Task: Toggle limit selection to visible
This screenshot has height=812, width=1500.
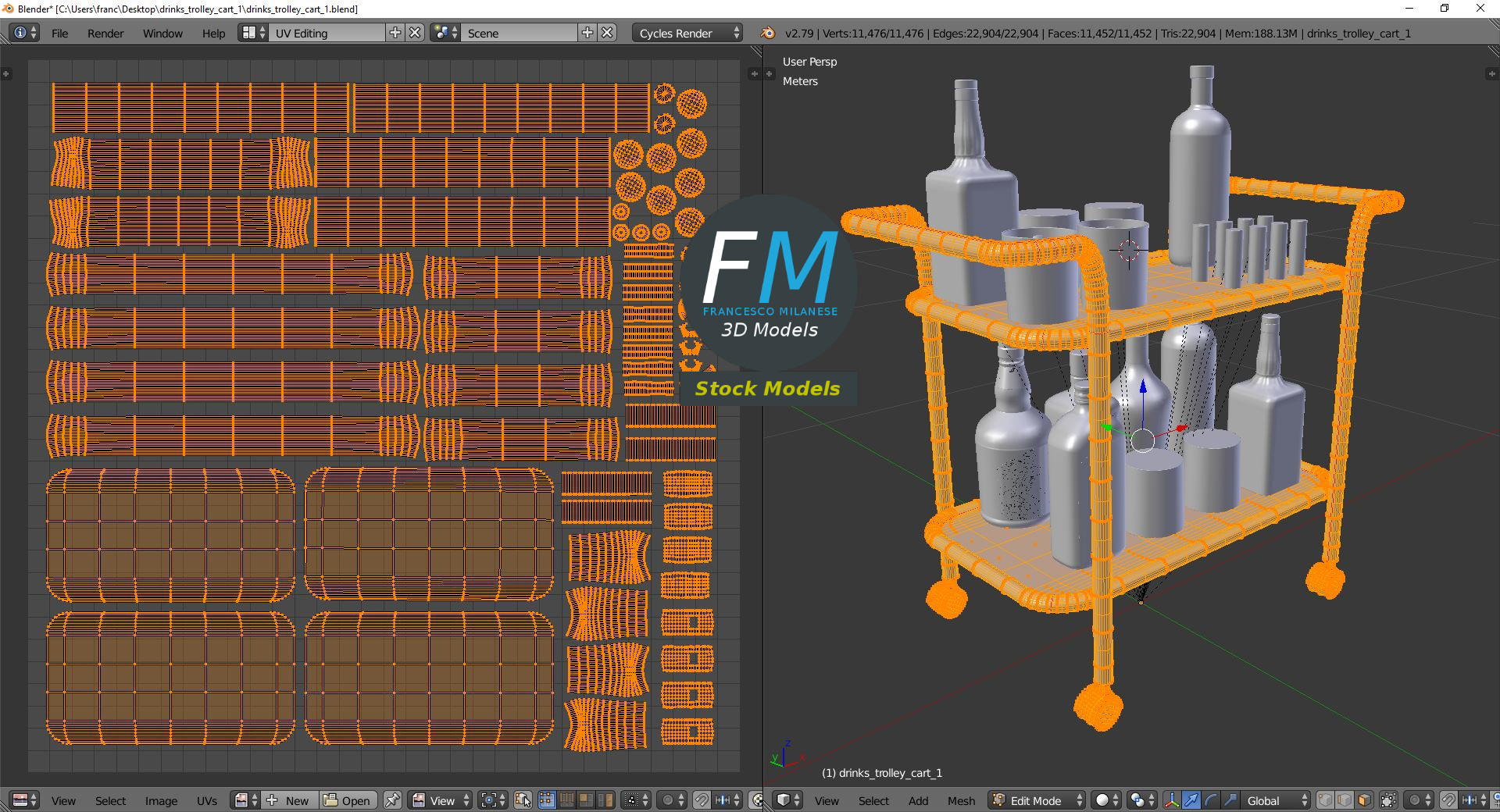Action: [1388, 800]
